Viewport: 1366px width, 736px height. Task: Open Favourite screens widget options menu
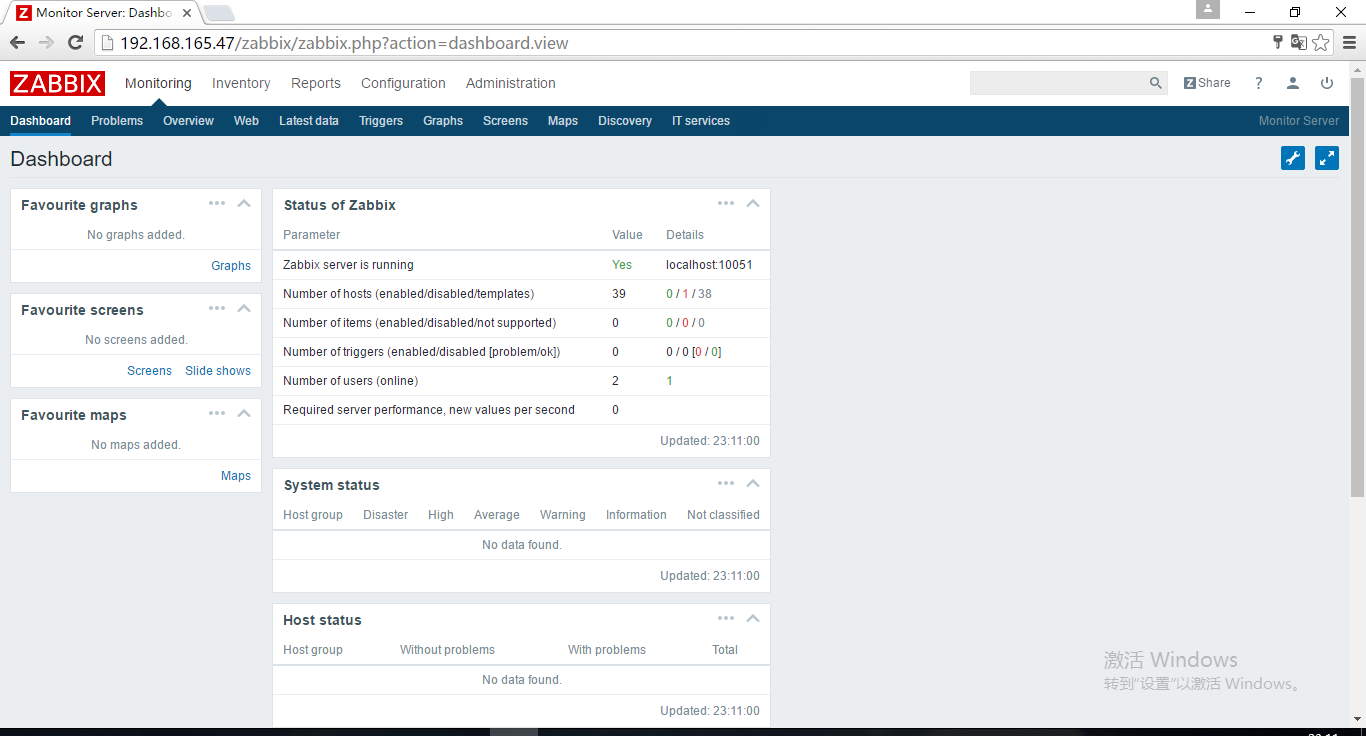click(x=217, y=308)
